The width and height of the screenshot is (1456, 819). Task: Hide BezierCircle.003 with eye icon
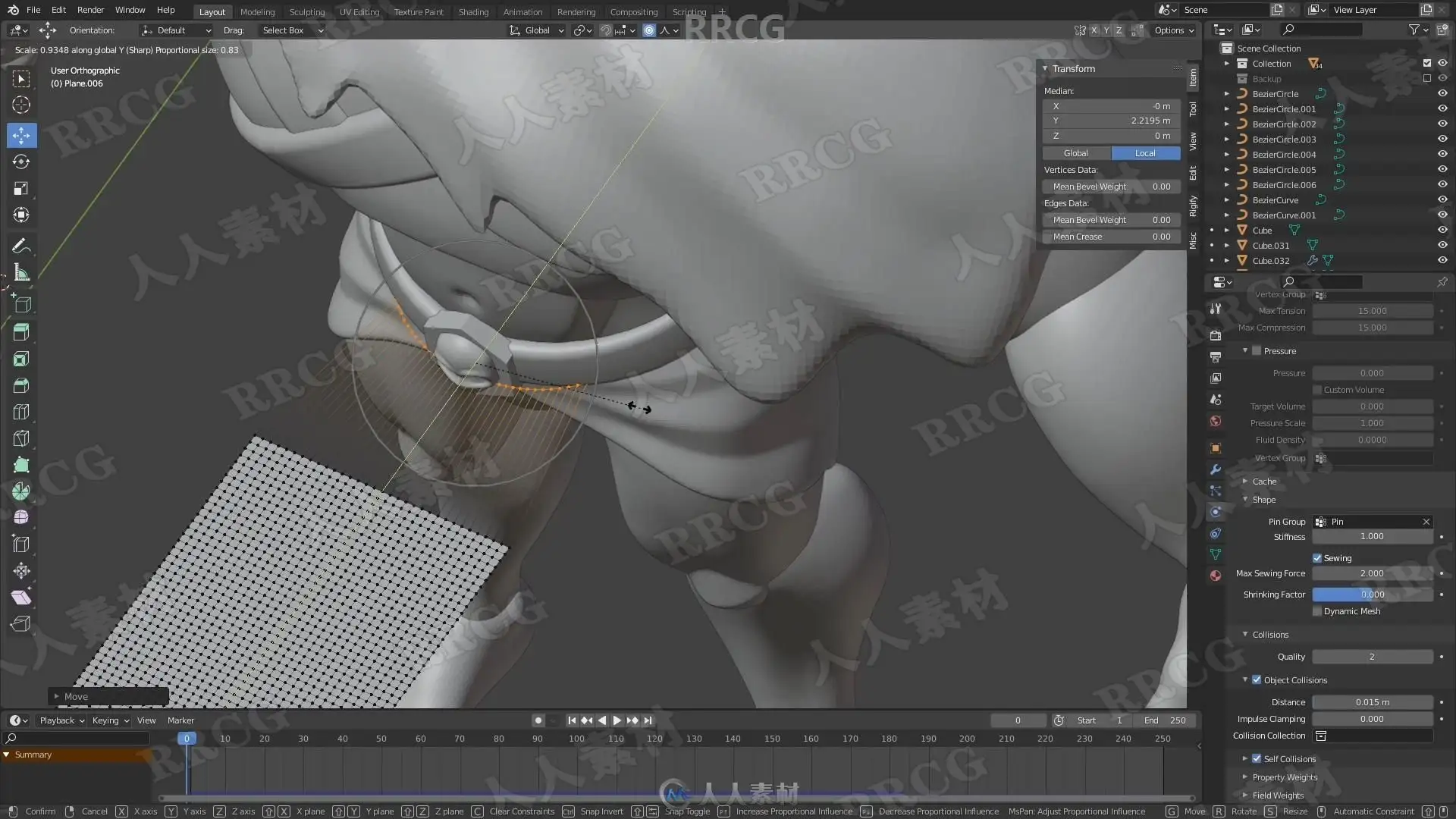pyautogui.click(x=1442, y=140)
